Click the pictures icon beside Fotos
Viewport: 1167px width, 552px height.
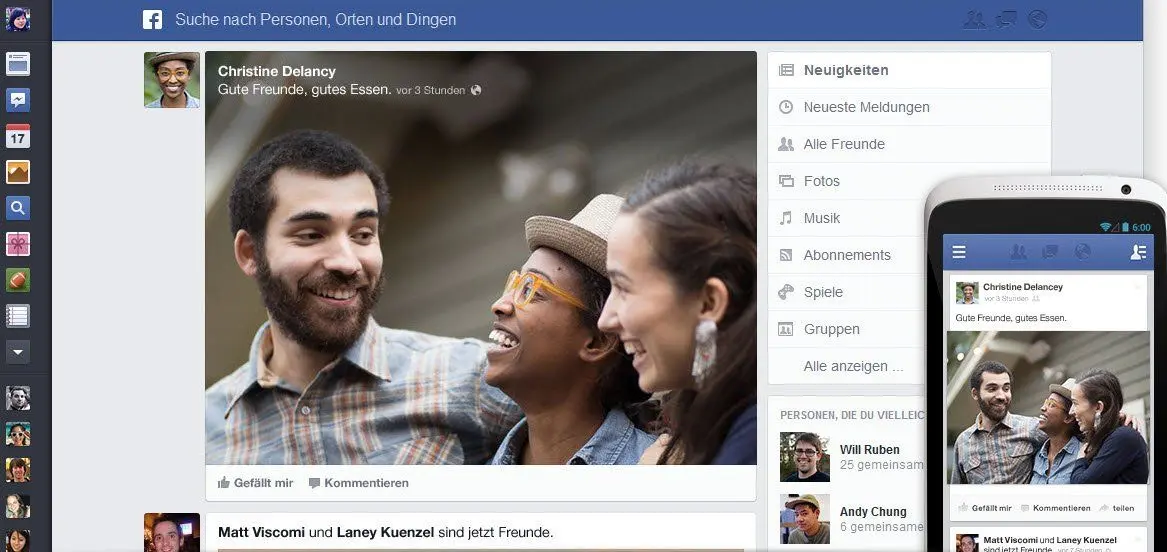point(786,181)
